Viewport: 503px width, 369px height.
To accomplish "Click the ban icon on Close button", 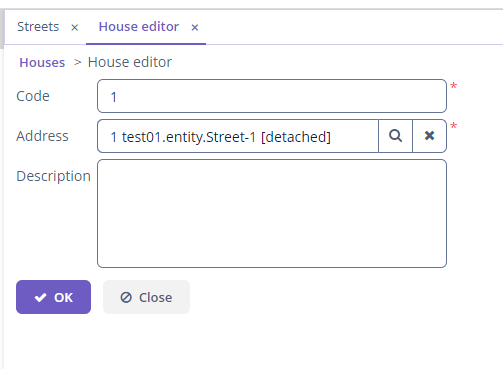I will [126, 297].
